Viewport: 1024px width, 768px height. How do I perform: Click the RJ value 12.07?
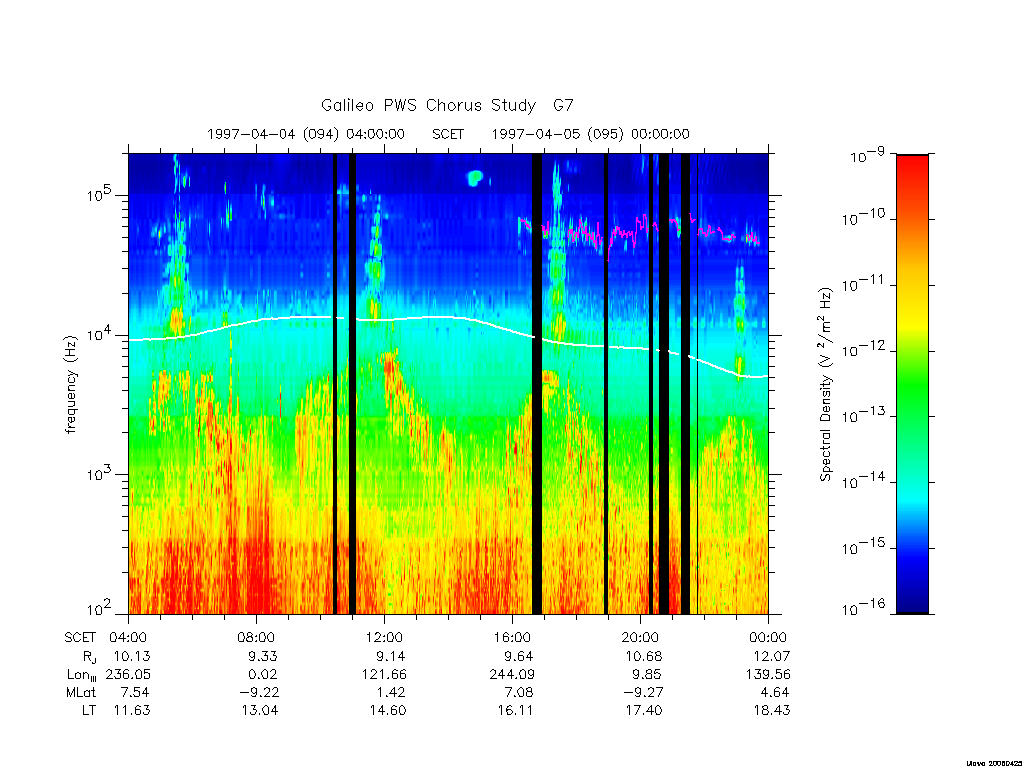click(772, 656)
